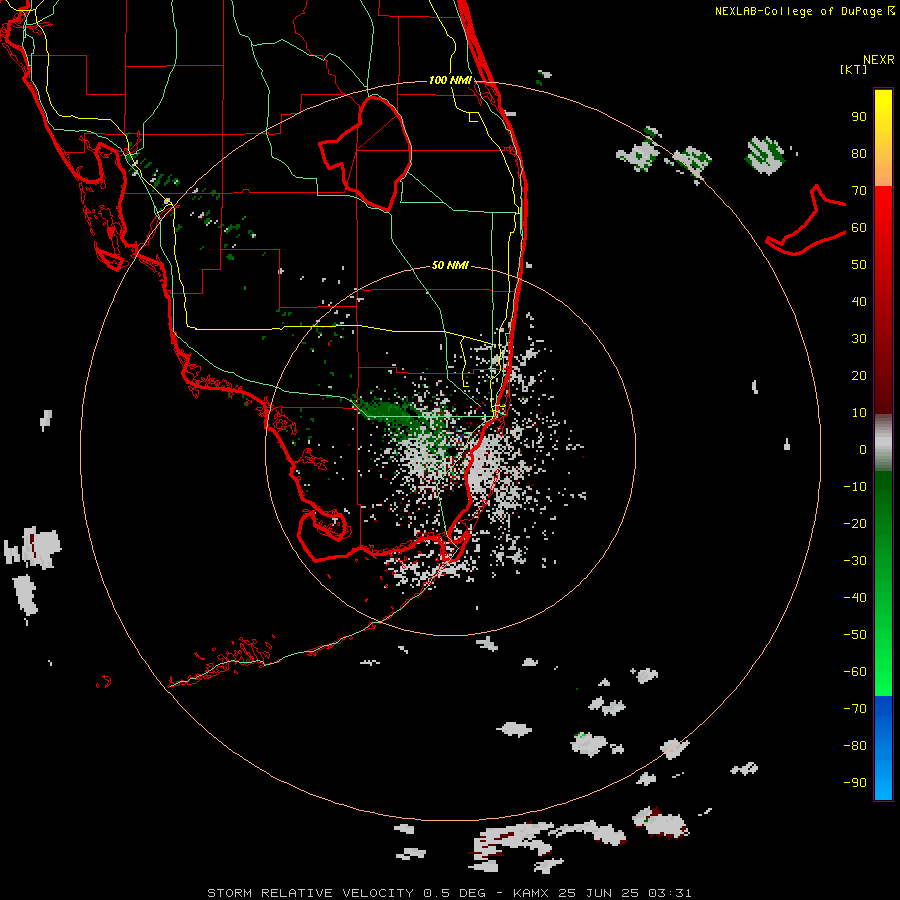Click the -40 value on velocity scale

[x=855, y=598]
